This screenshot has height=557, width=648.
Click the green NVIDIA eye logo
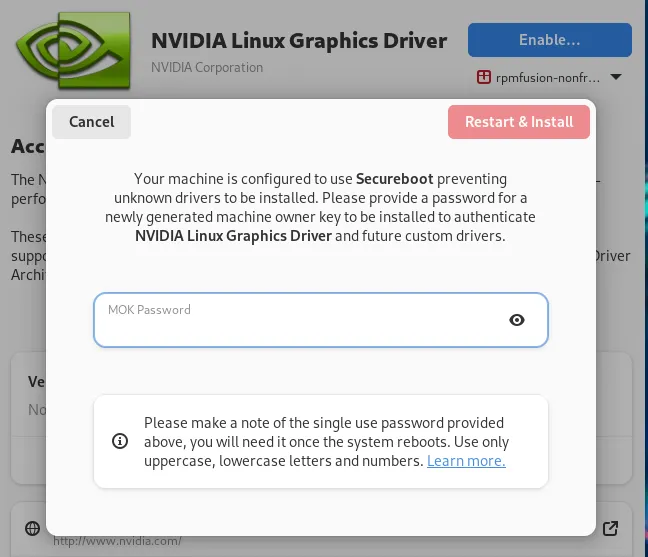click(73, 50)
